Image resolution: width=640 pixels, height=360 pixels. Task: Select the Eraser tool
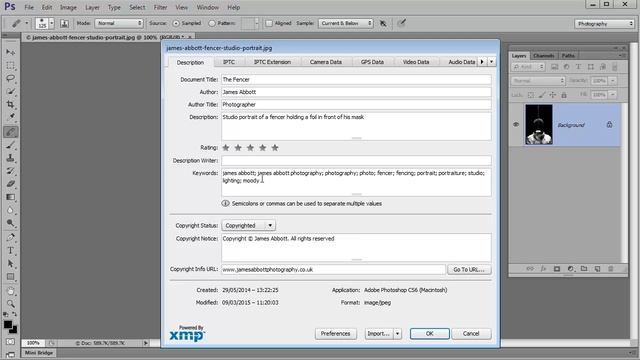11,184
